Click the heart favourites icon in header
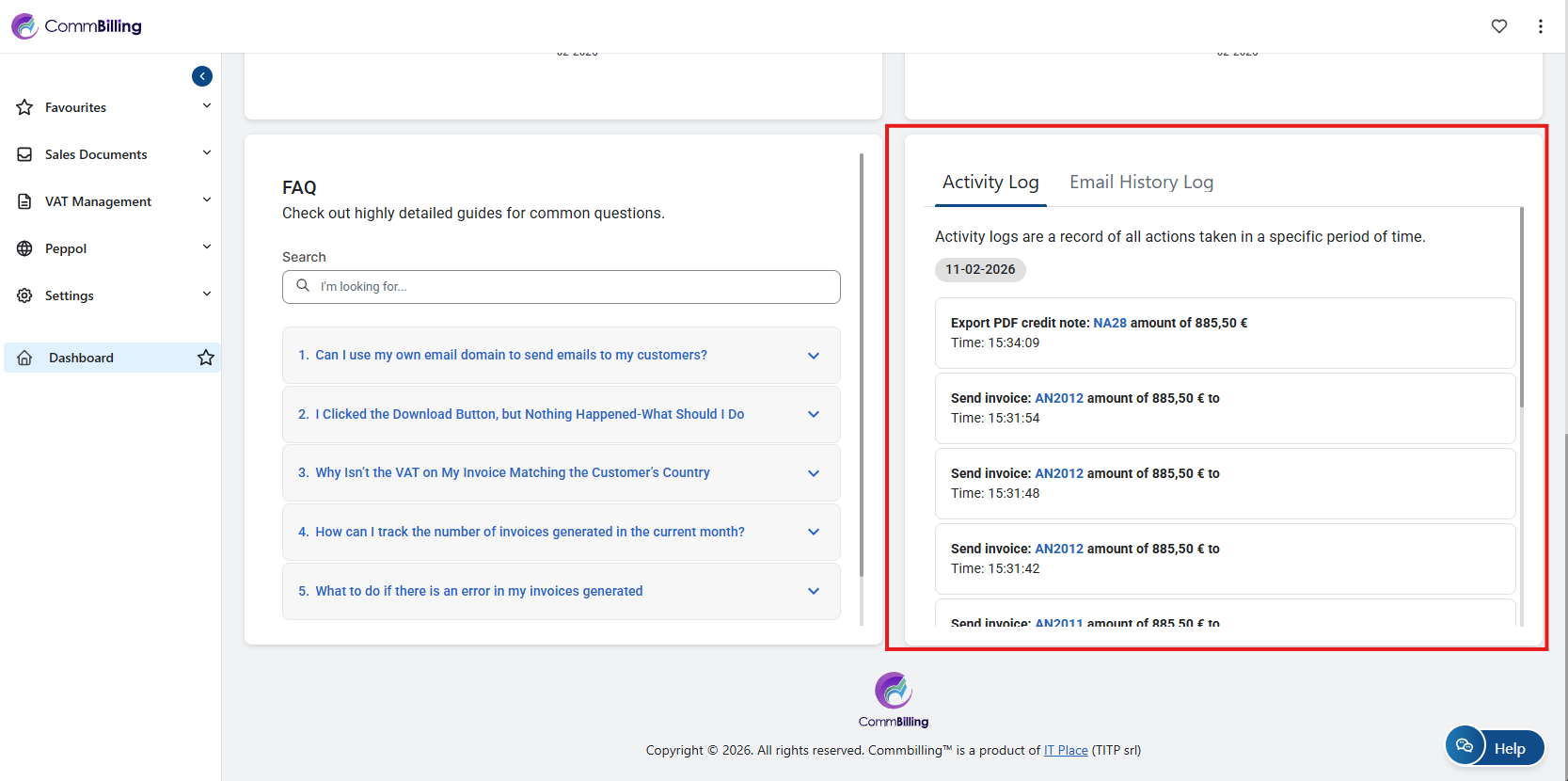The height and width of the screenshot is (781, 1568). coord(1499,26)
